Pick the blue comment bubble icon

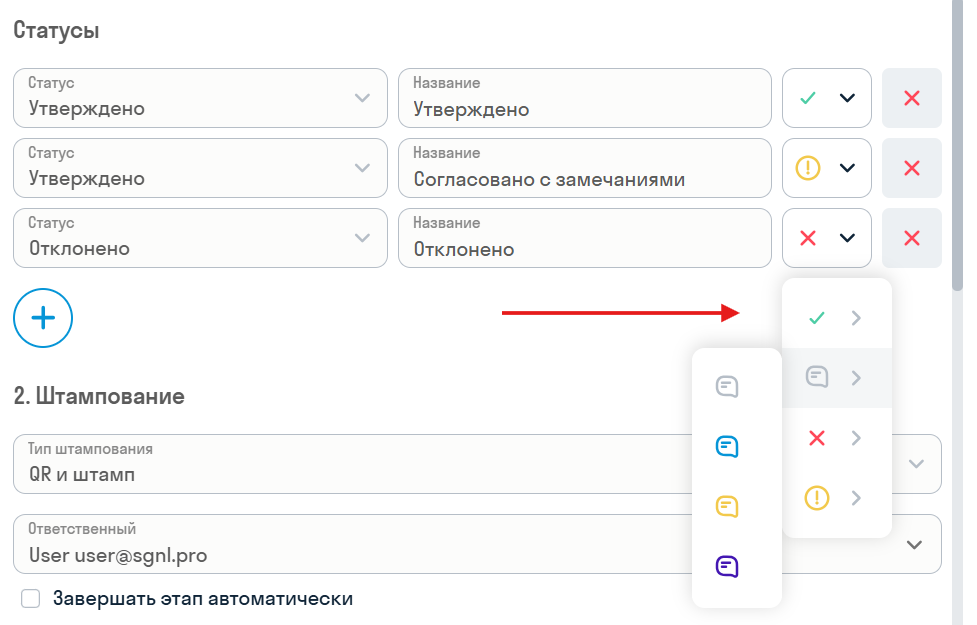727,446
